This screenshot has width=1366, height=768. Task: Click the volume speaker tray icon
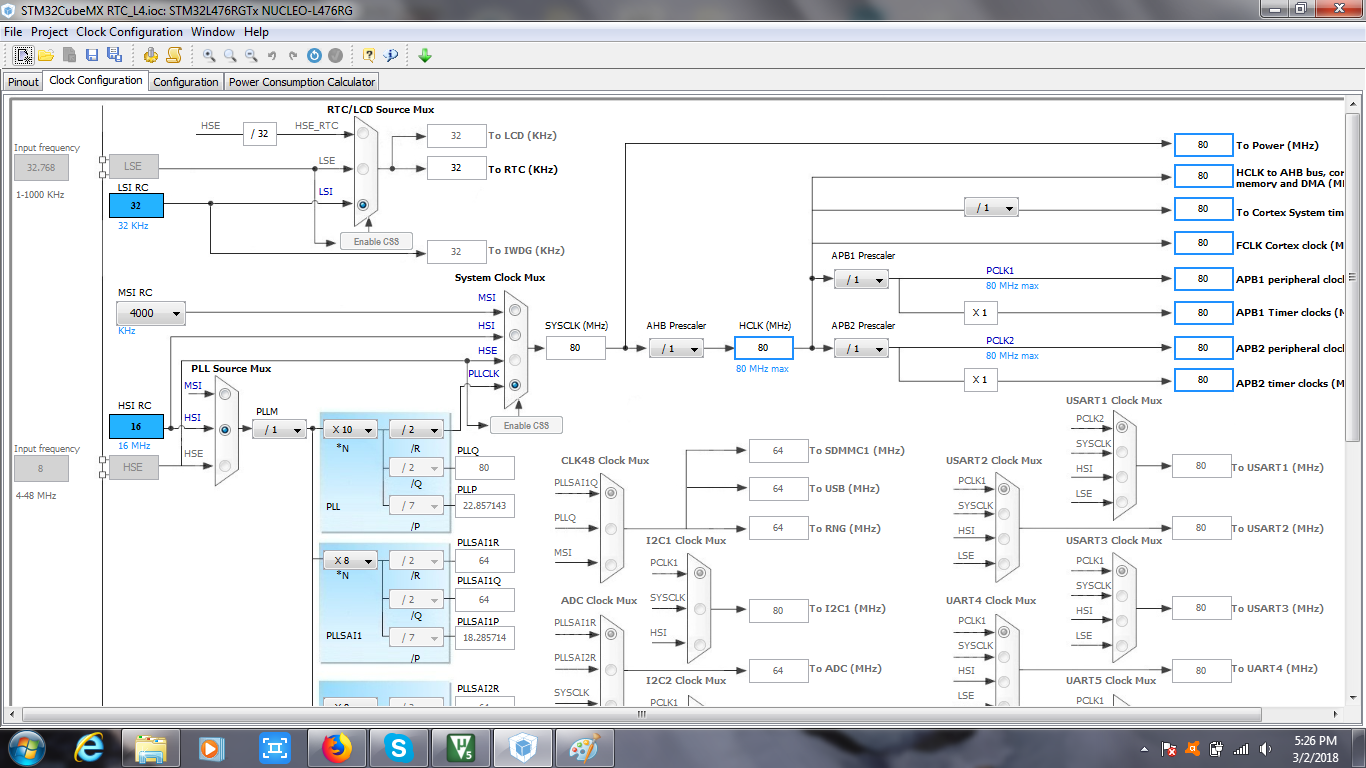pos(1265,748)
